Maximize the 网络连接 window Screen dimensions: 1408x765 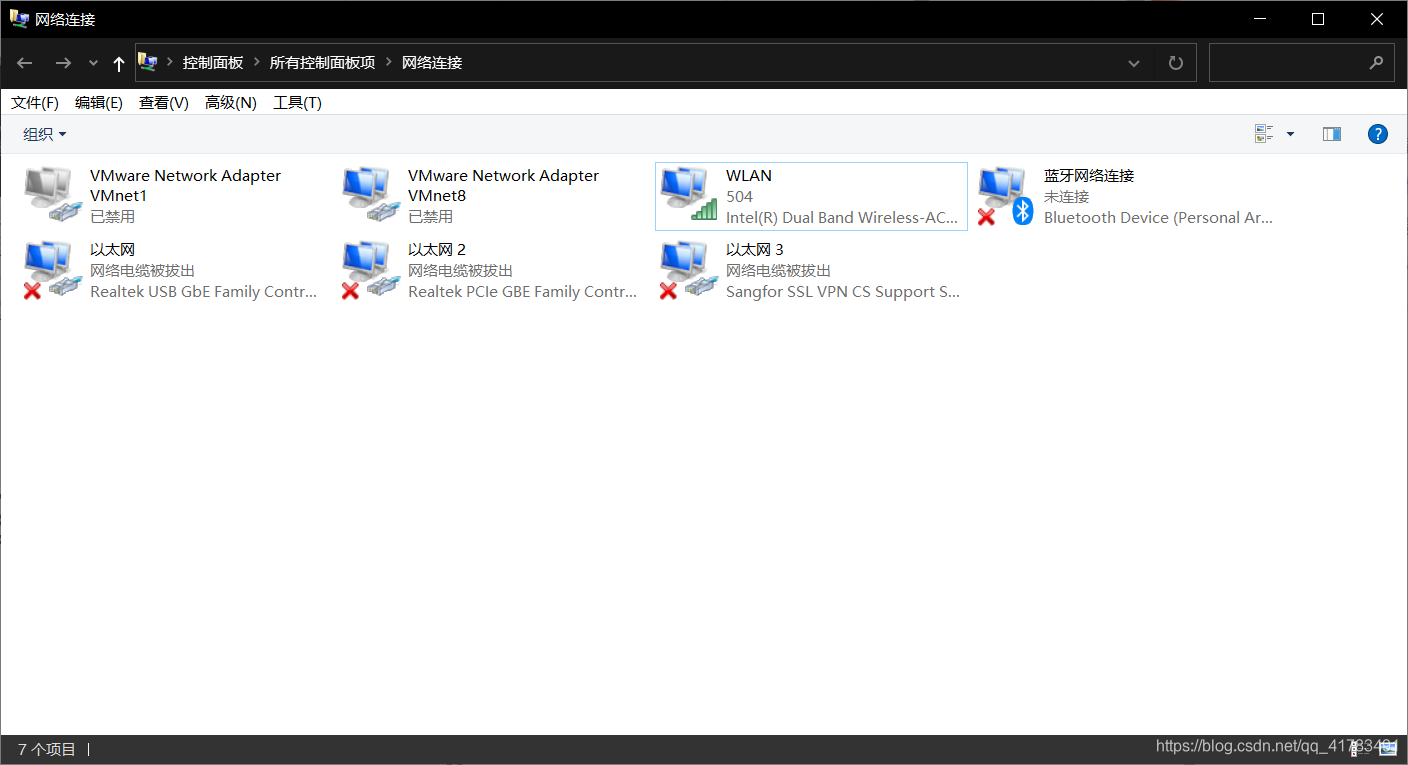coord(1318,19)
